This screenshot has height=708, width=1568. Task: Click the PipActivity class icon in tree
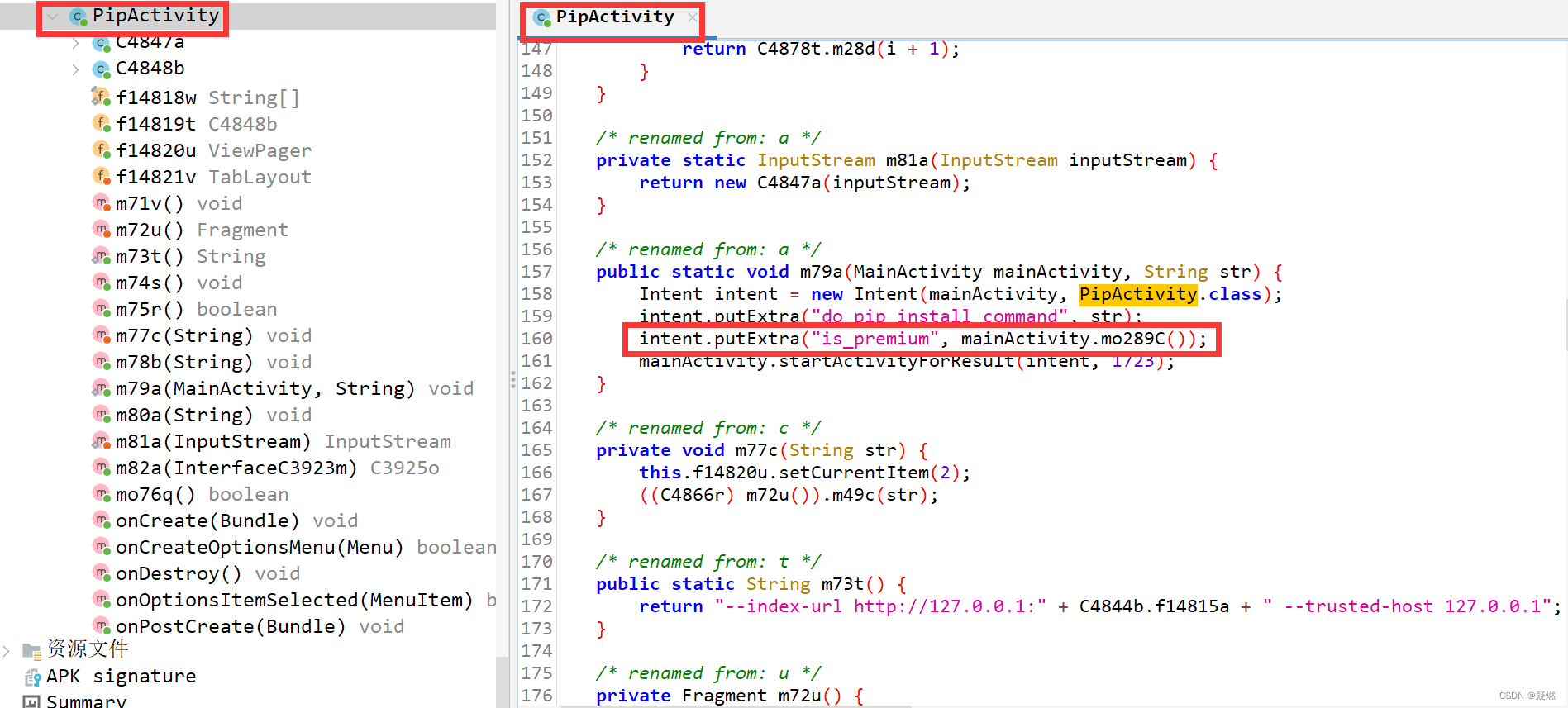[x=79, y=17]
